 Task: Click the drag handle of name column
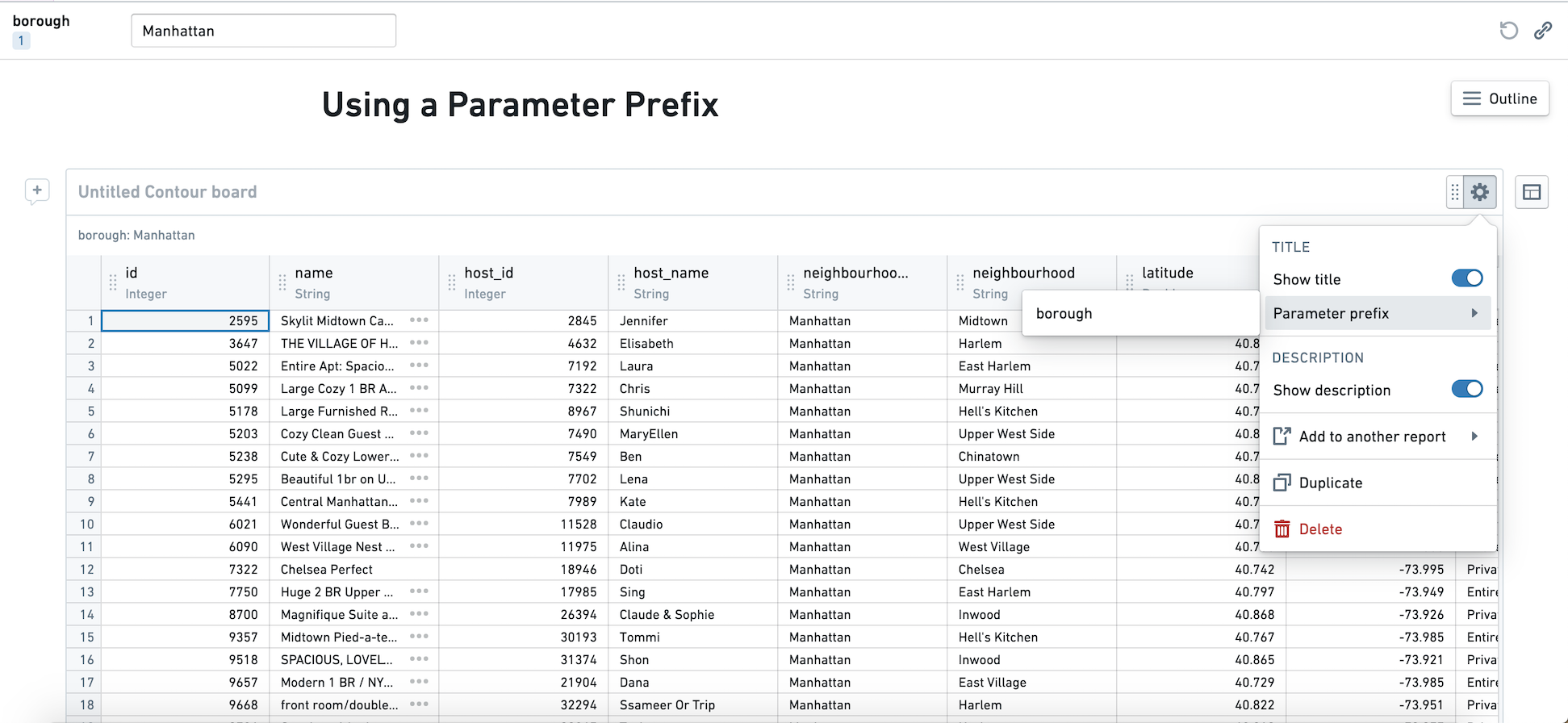[x=282, y=282]
